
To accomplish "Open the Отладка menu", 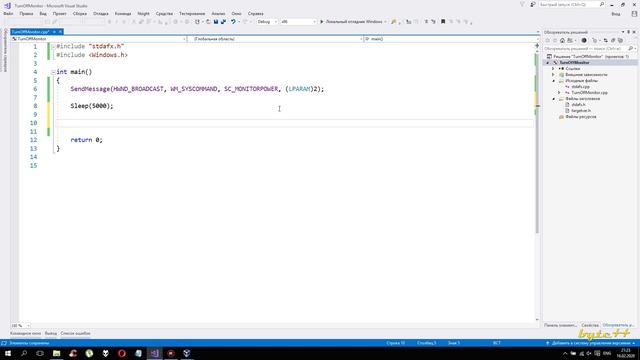I will click(101, 13).
